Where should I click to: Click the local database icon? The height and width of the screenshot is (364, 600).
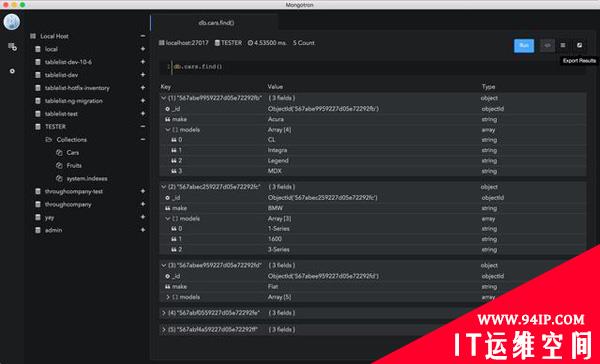coord(38,49)
